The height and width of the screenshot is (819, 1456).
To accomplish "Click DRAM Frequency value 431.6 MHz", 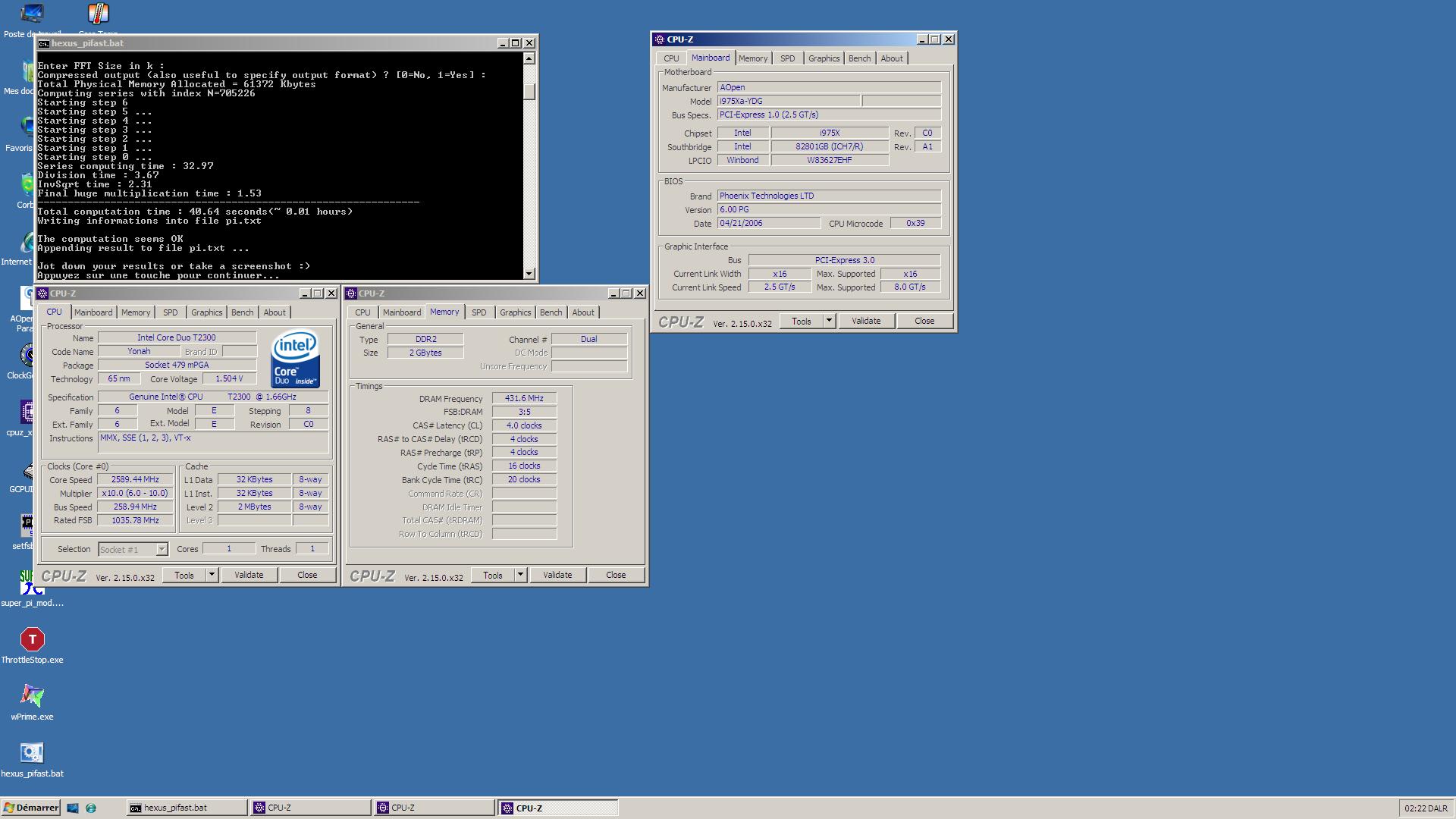I will (x=524, y=398).
